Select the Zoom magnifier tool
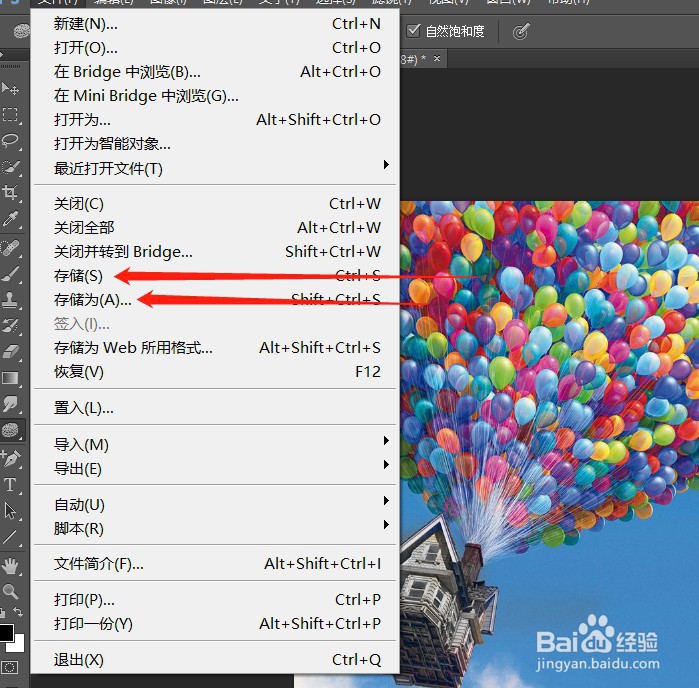Viewport: 699px width, 688px height. click(x=10, y=592)
